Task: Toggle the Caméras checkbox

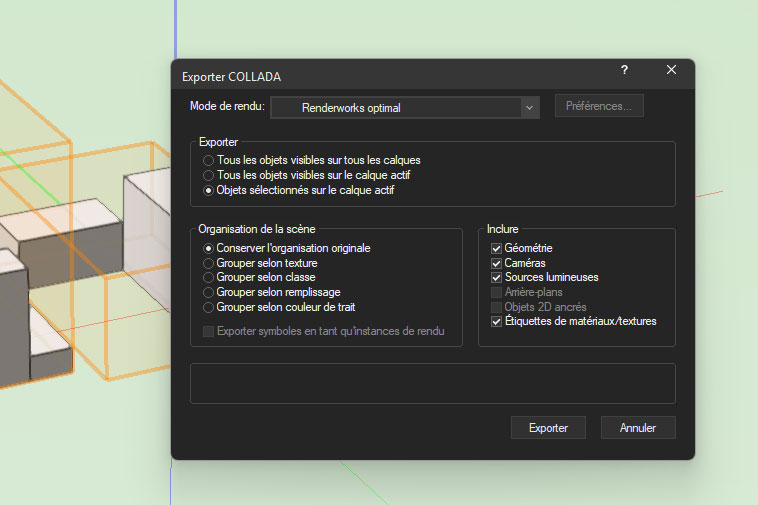Action: coord(496,263)
